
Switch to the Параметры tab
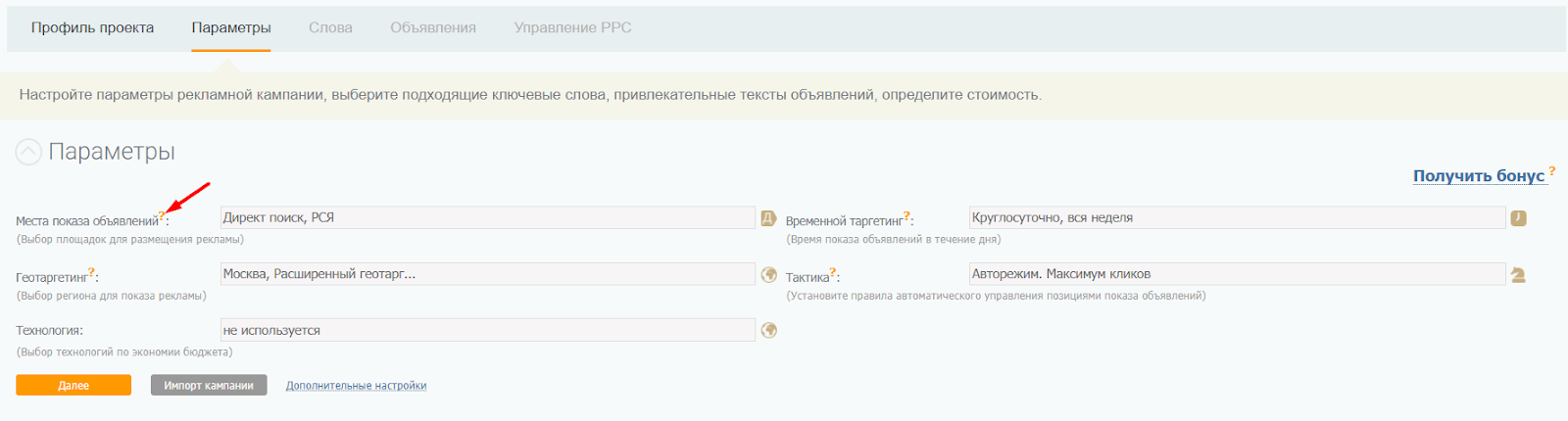231,27
